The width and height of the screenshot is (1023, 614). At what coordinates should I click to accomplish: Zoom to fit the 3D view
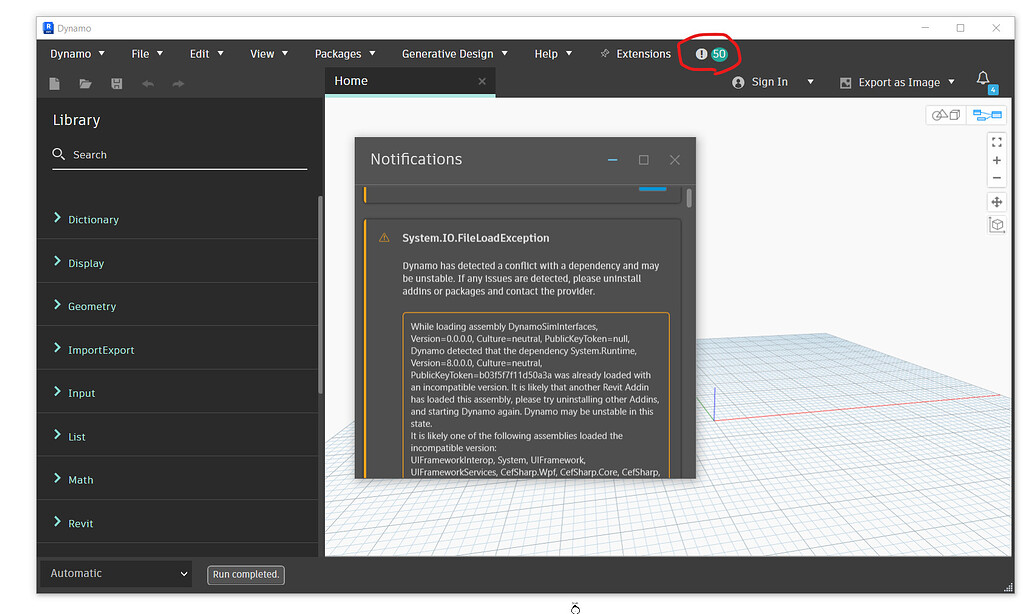pos(996,142)
